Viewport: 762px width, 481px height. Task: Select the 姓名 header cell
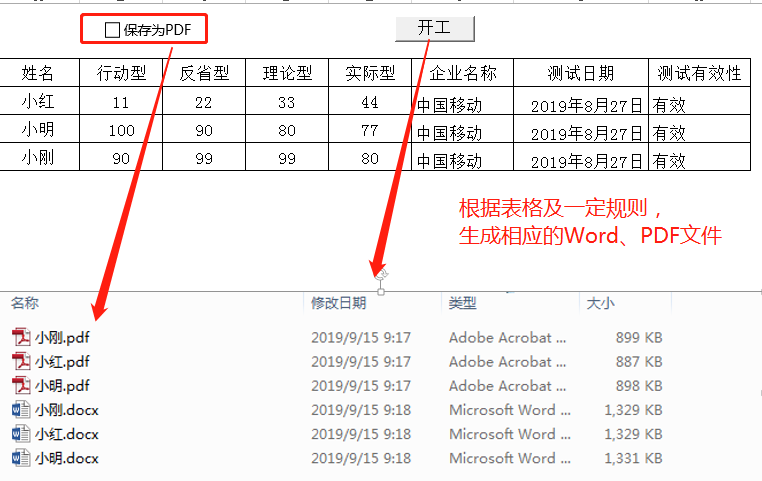[x=39, y=73]
